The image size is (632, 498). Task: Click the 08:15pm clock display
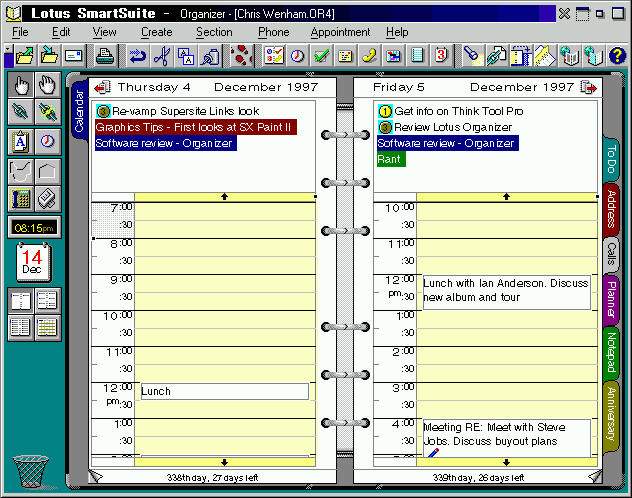click(34, 228)
